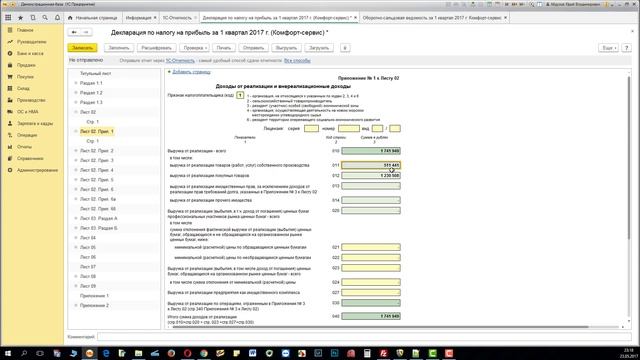Collapse Лист 02 node in tree
Screen dimensions: 640x360
point(76,112)
